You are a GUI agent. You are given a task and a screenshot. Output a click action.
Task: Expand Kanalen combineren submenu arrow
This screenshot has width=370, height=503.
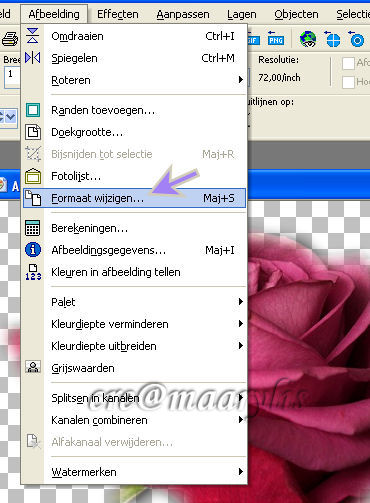click(241, 420)
